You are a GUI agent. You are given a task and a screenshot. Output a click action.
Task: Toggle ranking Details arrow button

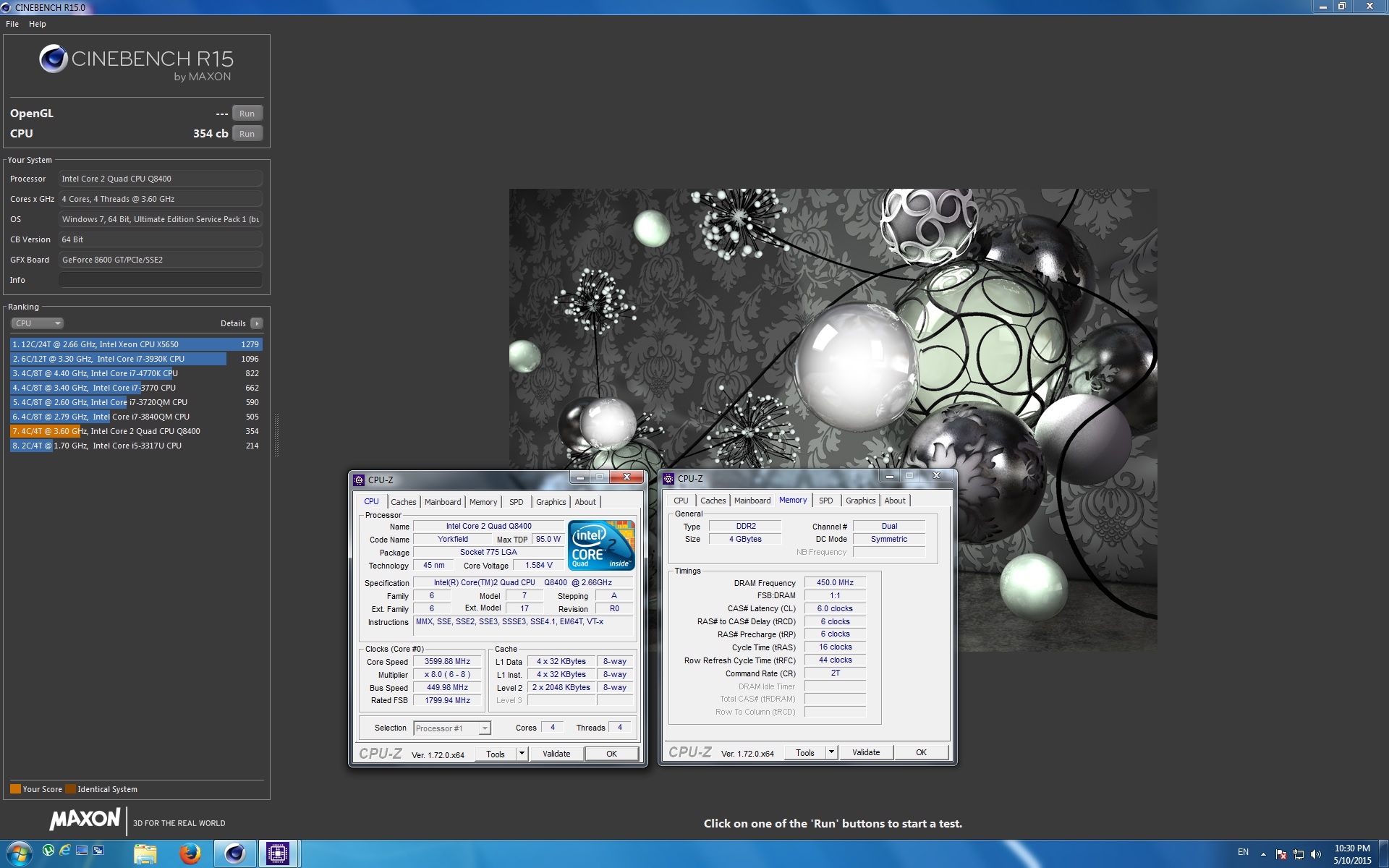(x=257, y=323)
